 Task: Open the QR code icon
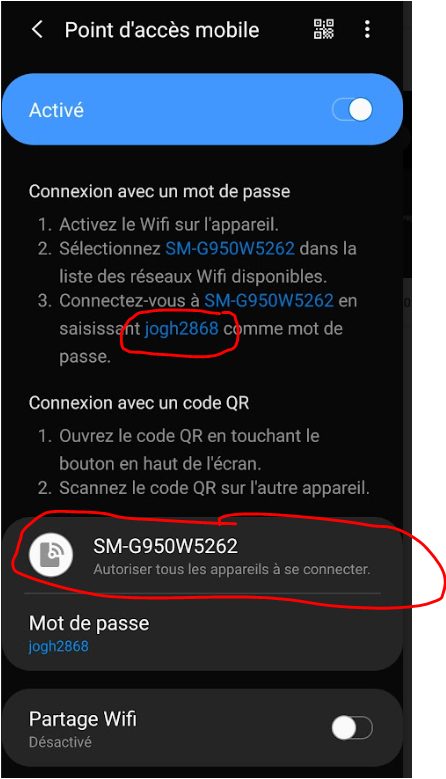(324, 29)
